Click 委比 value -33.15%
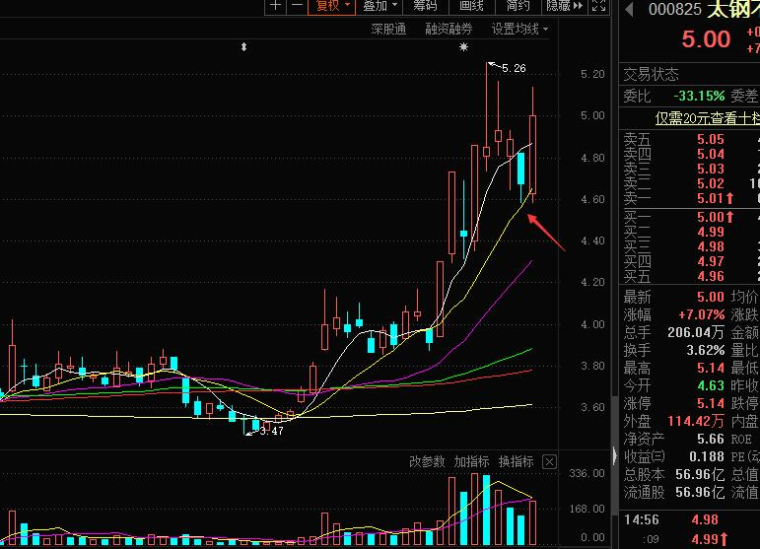Viewport: 760px width, 549px height. 698,95
